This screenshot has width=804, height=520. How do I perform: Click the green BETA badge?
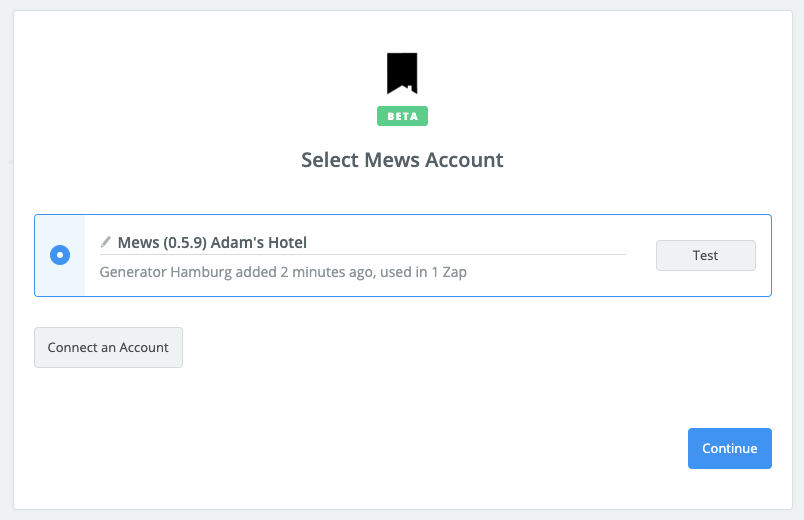coord(403,116)
